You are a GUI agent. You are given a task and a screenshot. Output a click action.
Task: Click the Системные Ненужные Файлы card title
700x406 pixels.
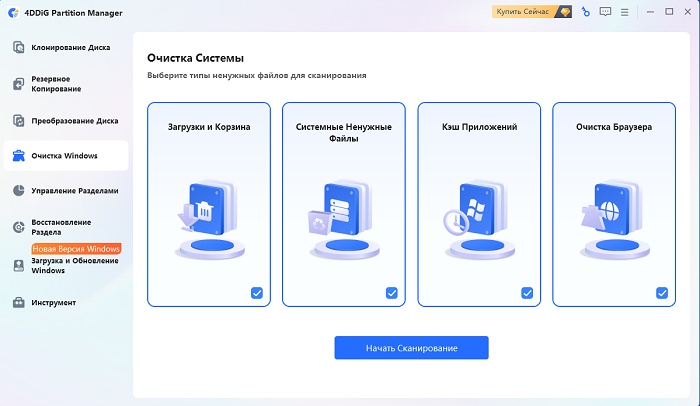pyautogui.click(x=344, y=133)
